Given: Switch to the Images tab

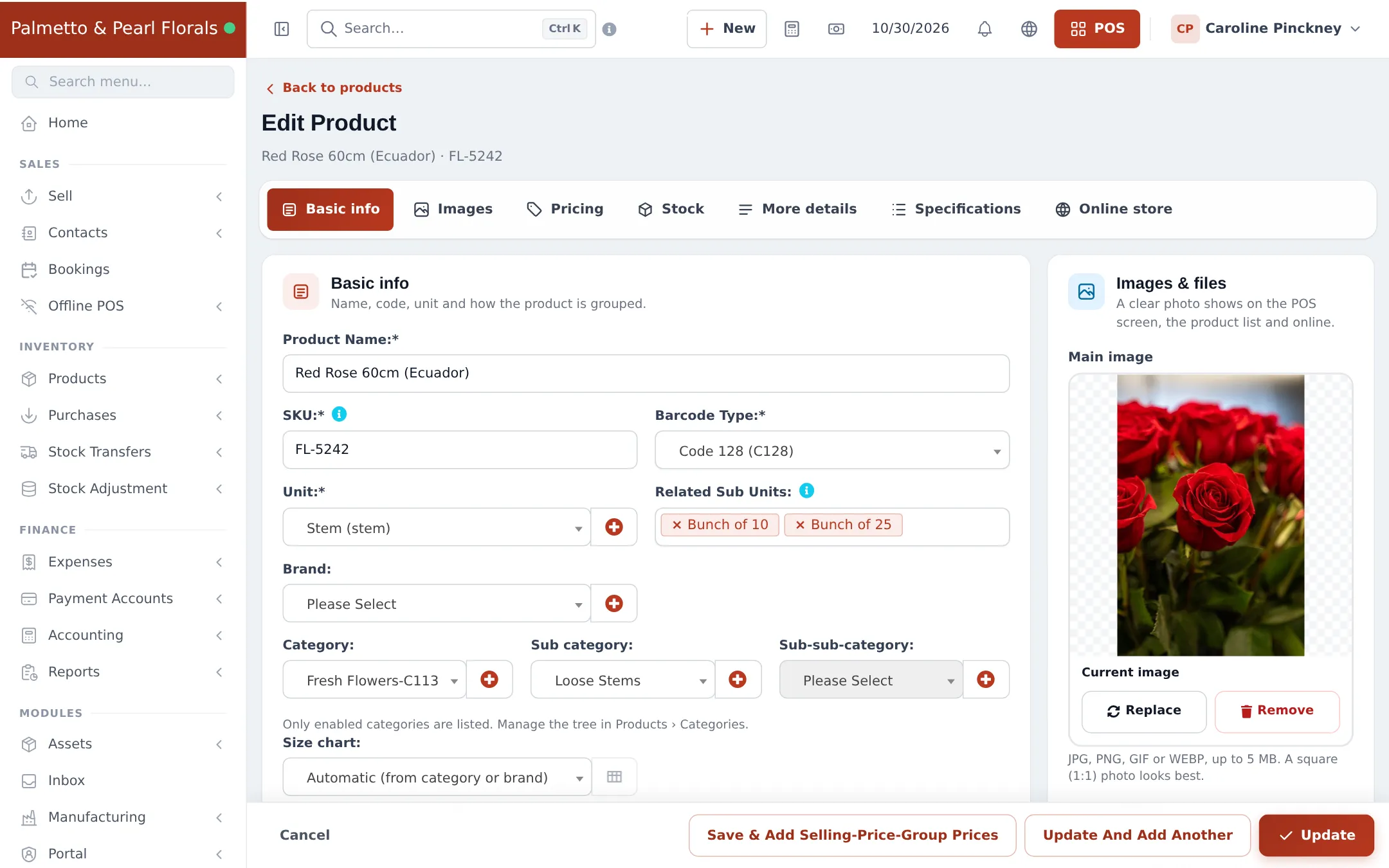Looking at the screenshot, I should pyautogui.click(x=453, y=210).
